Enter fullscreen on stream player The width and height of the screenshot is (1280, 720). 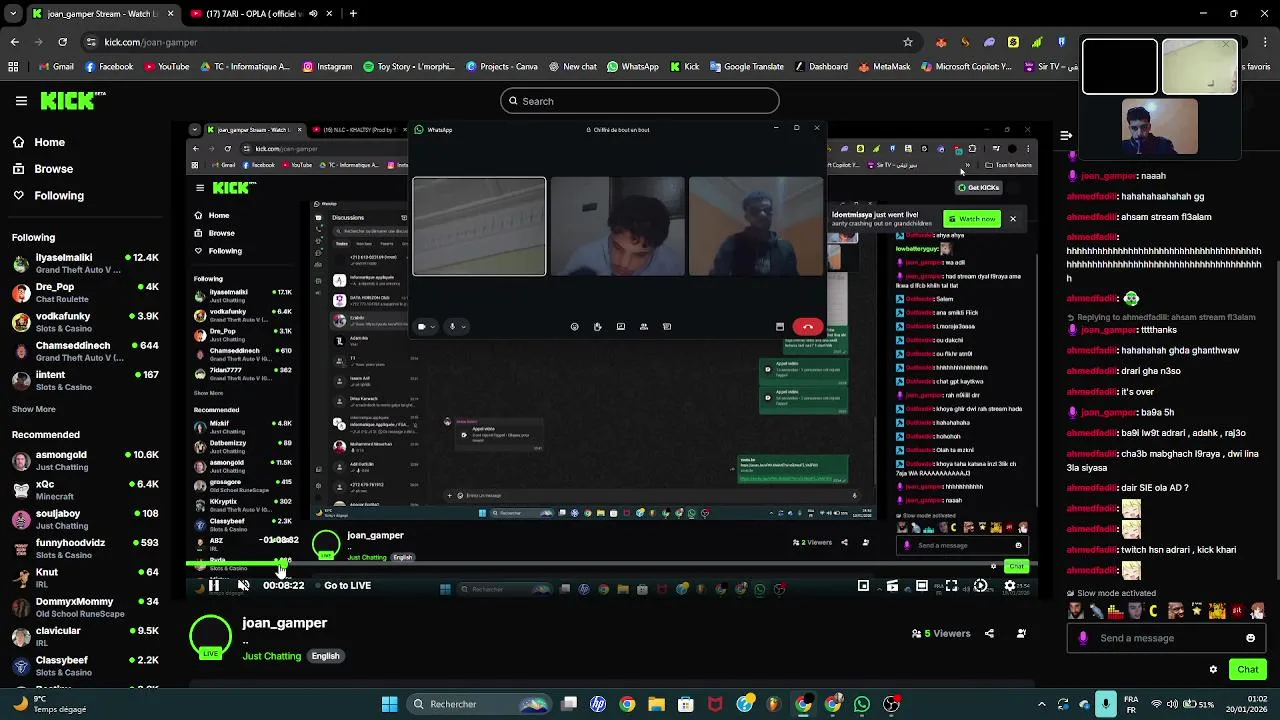[x=951, y=586]
